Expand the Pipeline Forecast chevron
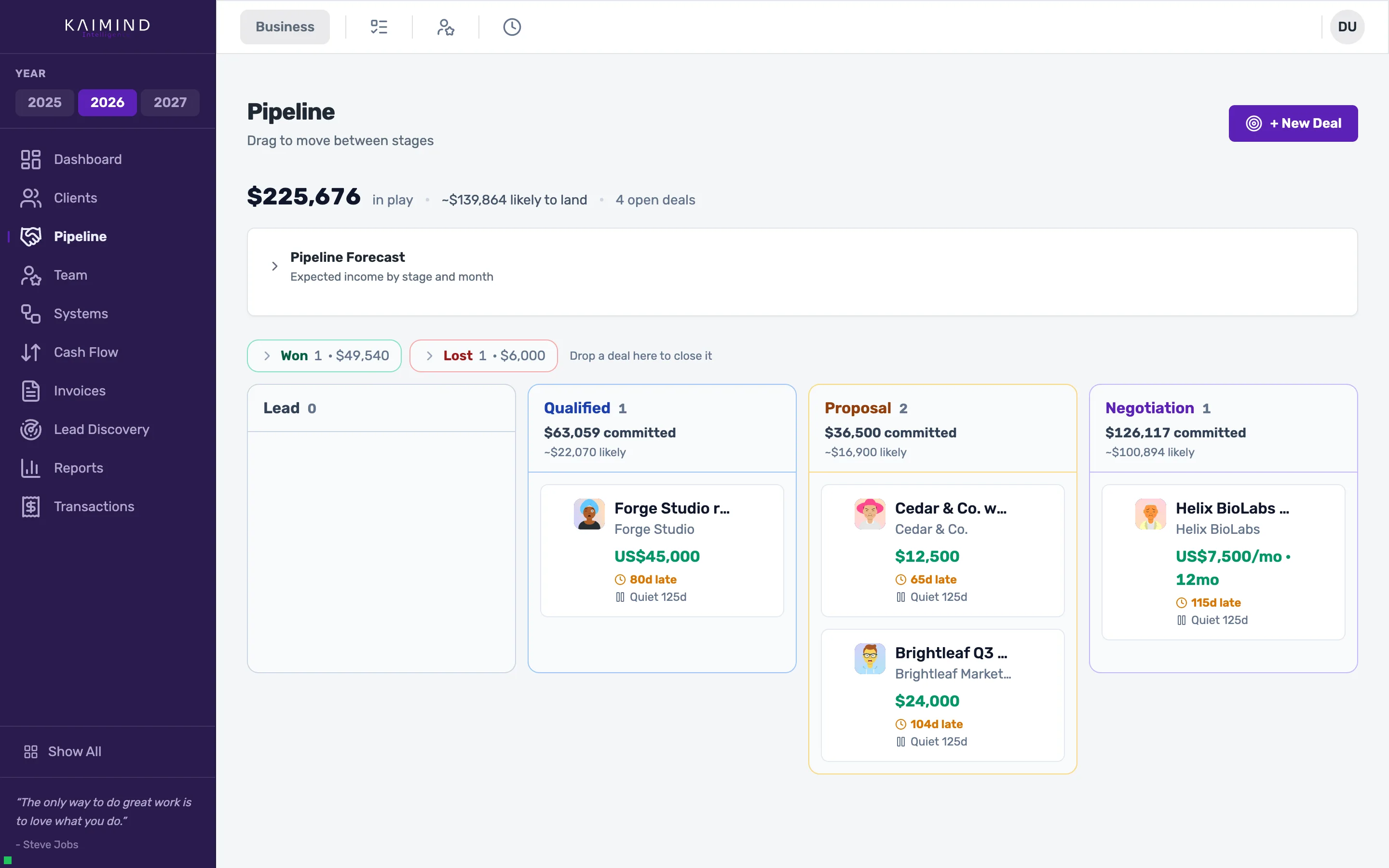The height and width of the screenshot is (868, 1389). click(x=274, y=266)
